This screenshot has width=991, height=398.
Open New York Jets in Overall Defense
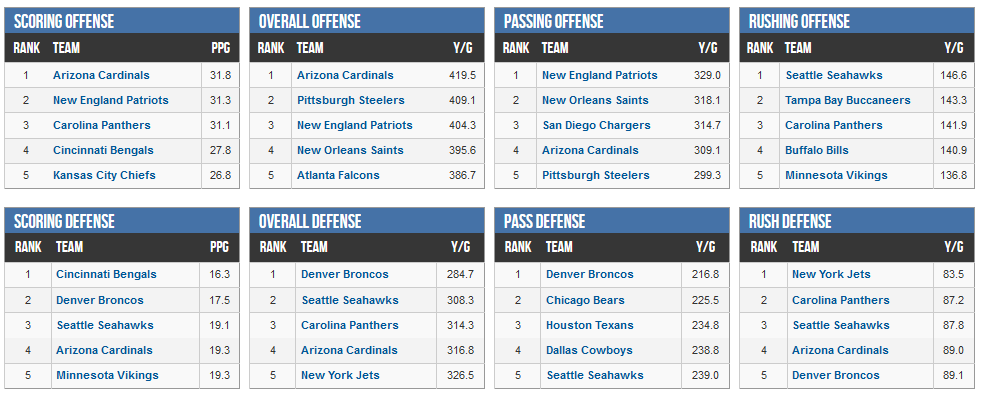pyautogui.click(x=340, y=375)
